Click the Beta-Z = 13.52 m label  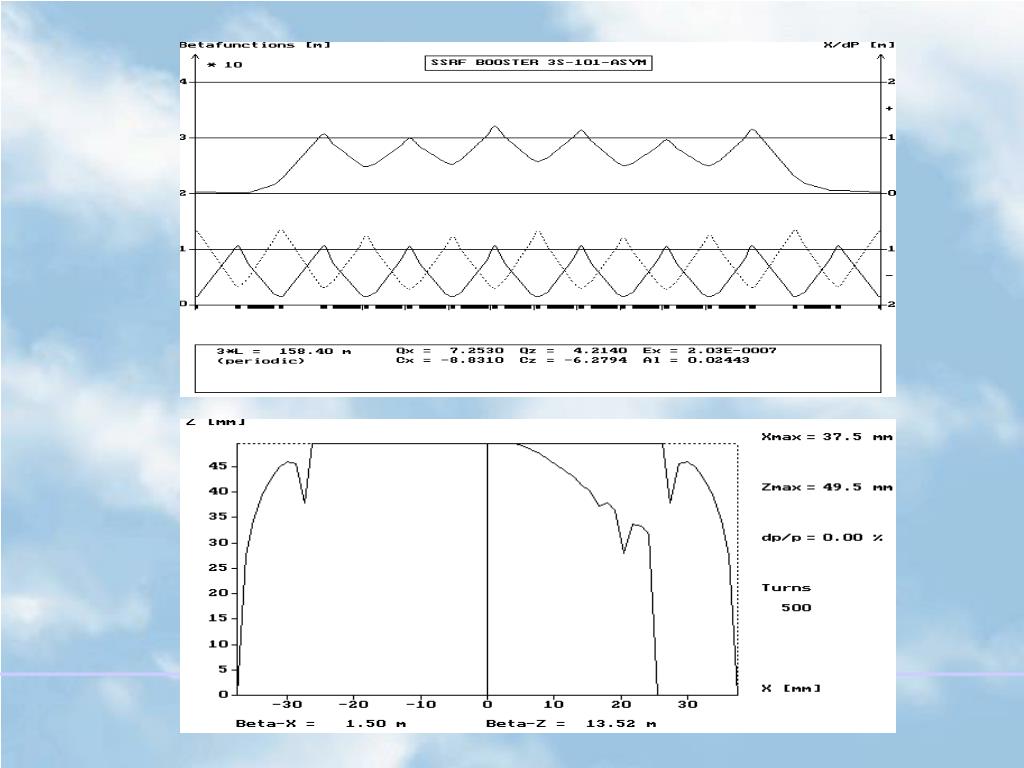[x=571, y=723]
